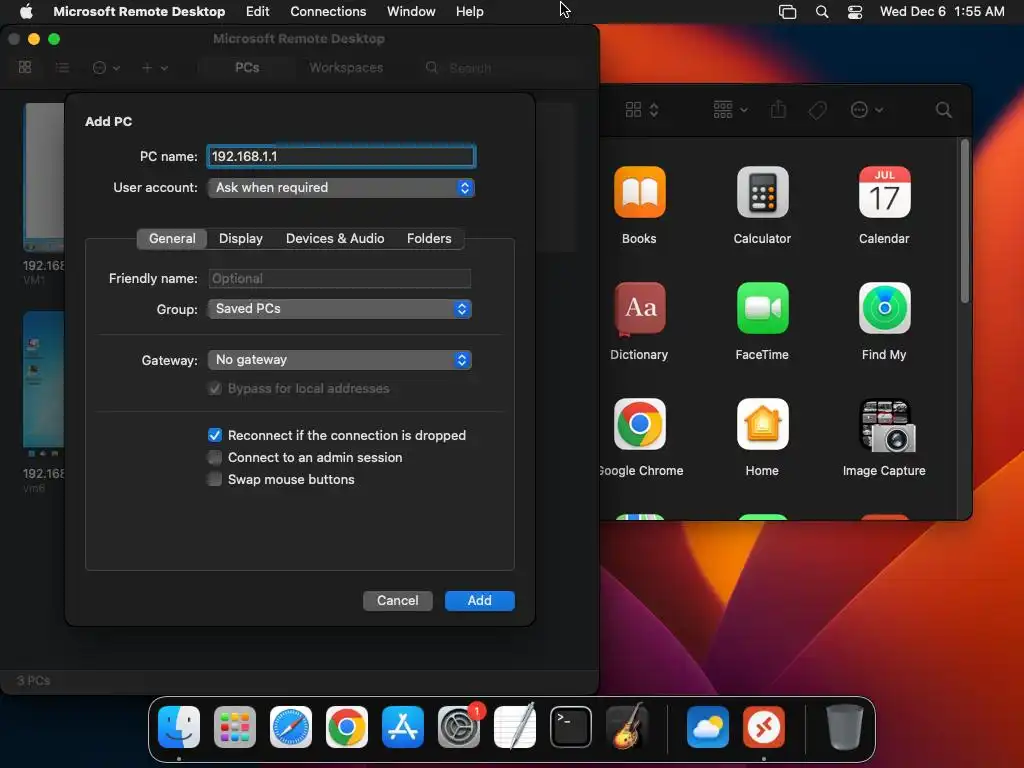1024x768 pixels.
Task: Switch to the Display tab
Action: [241, 238]
